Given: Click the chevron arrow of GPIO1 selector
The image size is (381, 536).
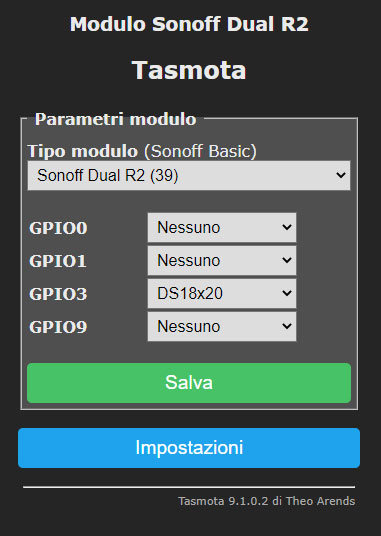Looking at the screenshot, I should 287,260.
